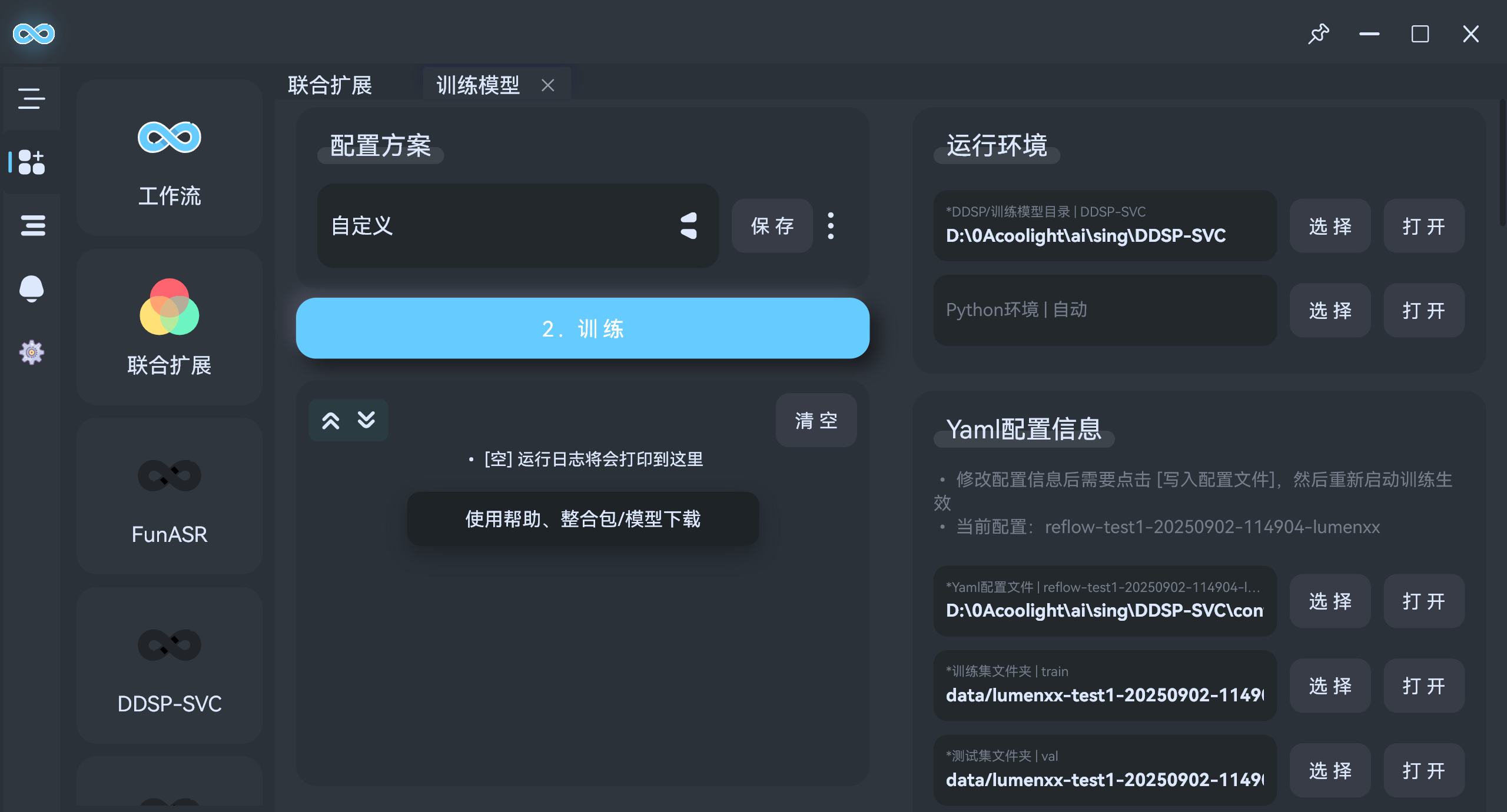Open the apps grid sidebar icon

32,162
